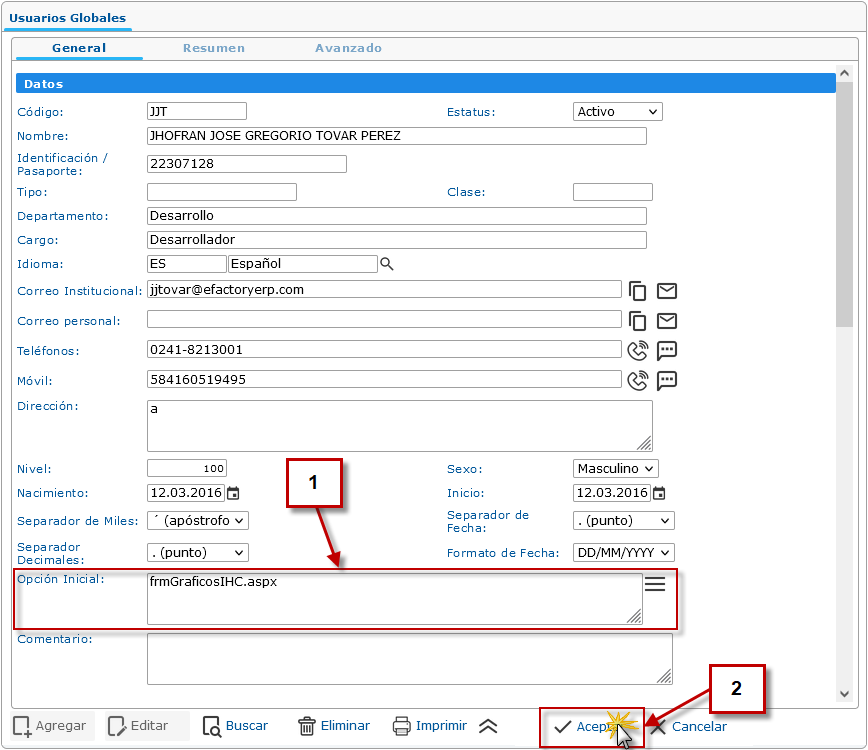Open Separador de Miles dropdown
Screen dimensions: 868x750
click(x=197, y=521)
